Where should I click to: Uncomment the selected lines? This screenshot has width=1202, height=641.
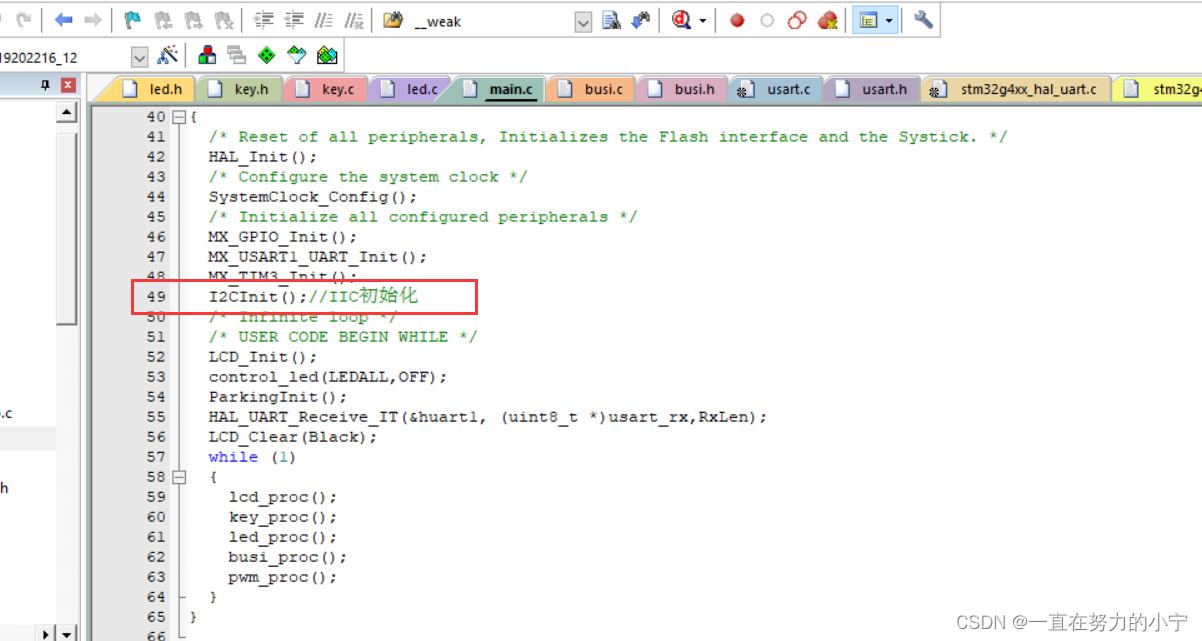(354, 19)
